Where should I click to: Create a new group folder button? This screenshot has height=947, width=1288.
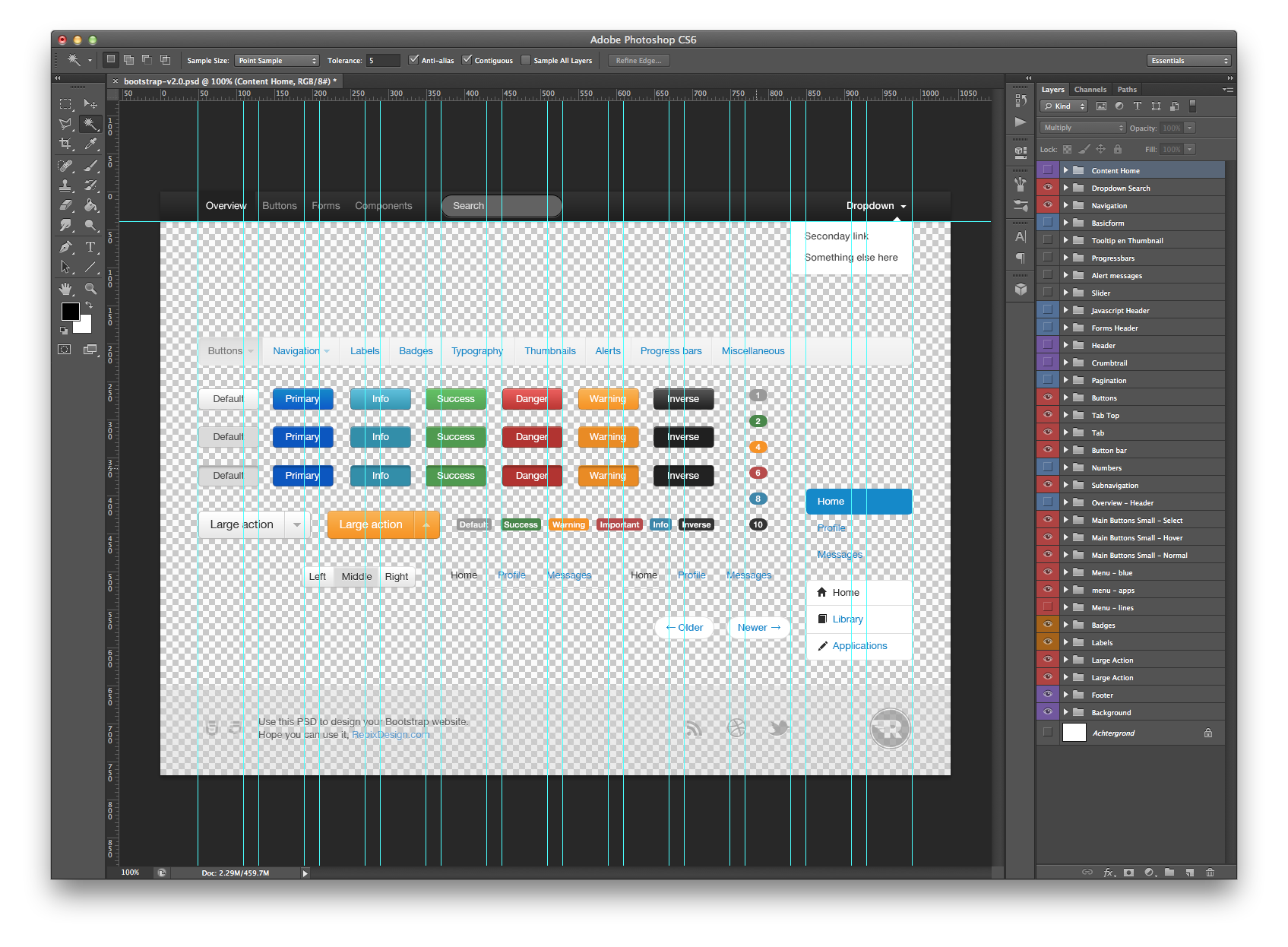[x=1169, y=873]
